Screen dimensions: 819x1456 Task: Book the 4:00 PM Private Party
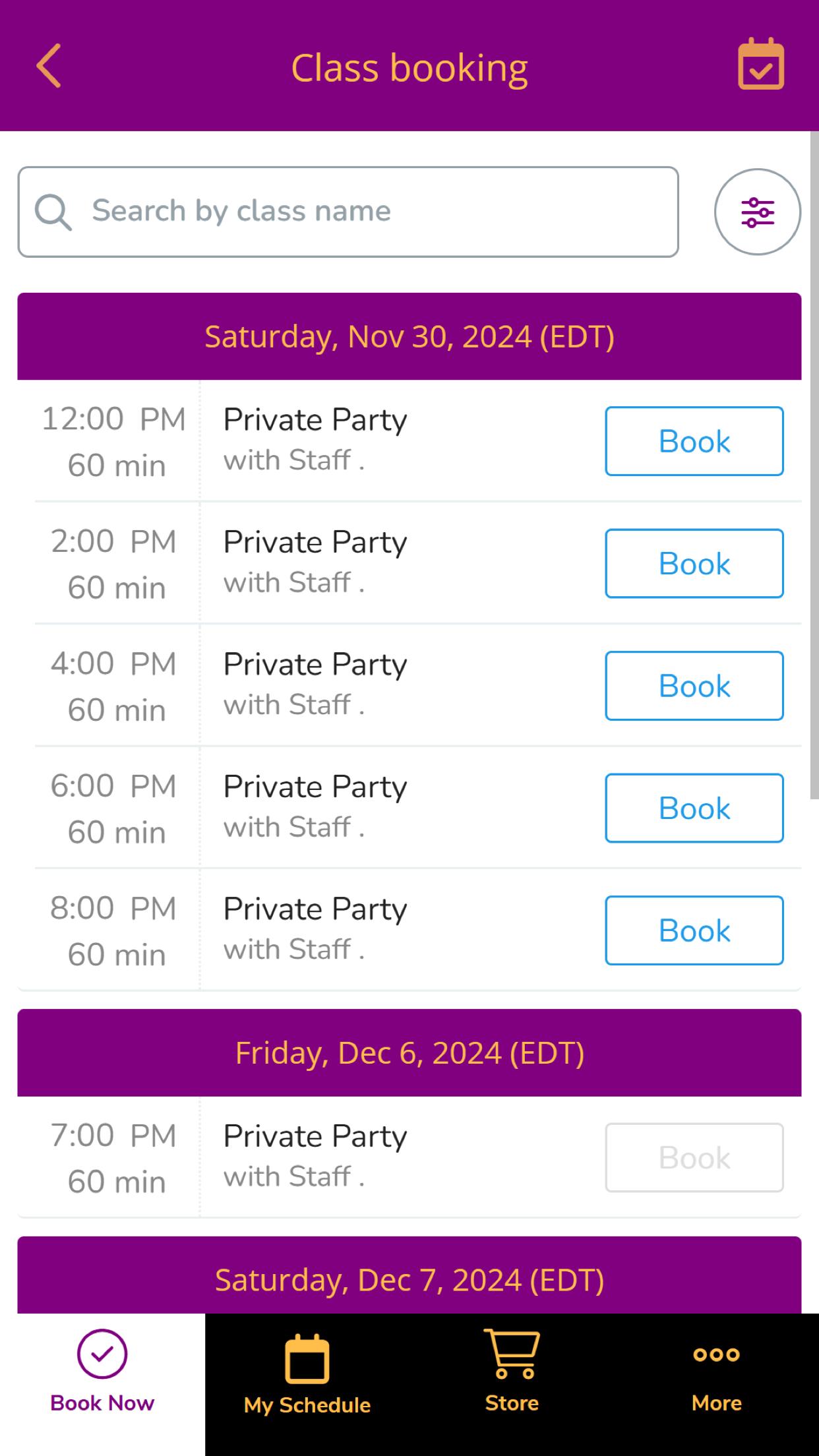(694, 686)
